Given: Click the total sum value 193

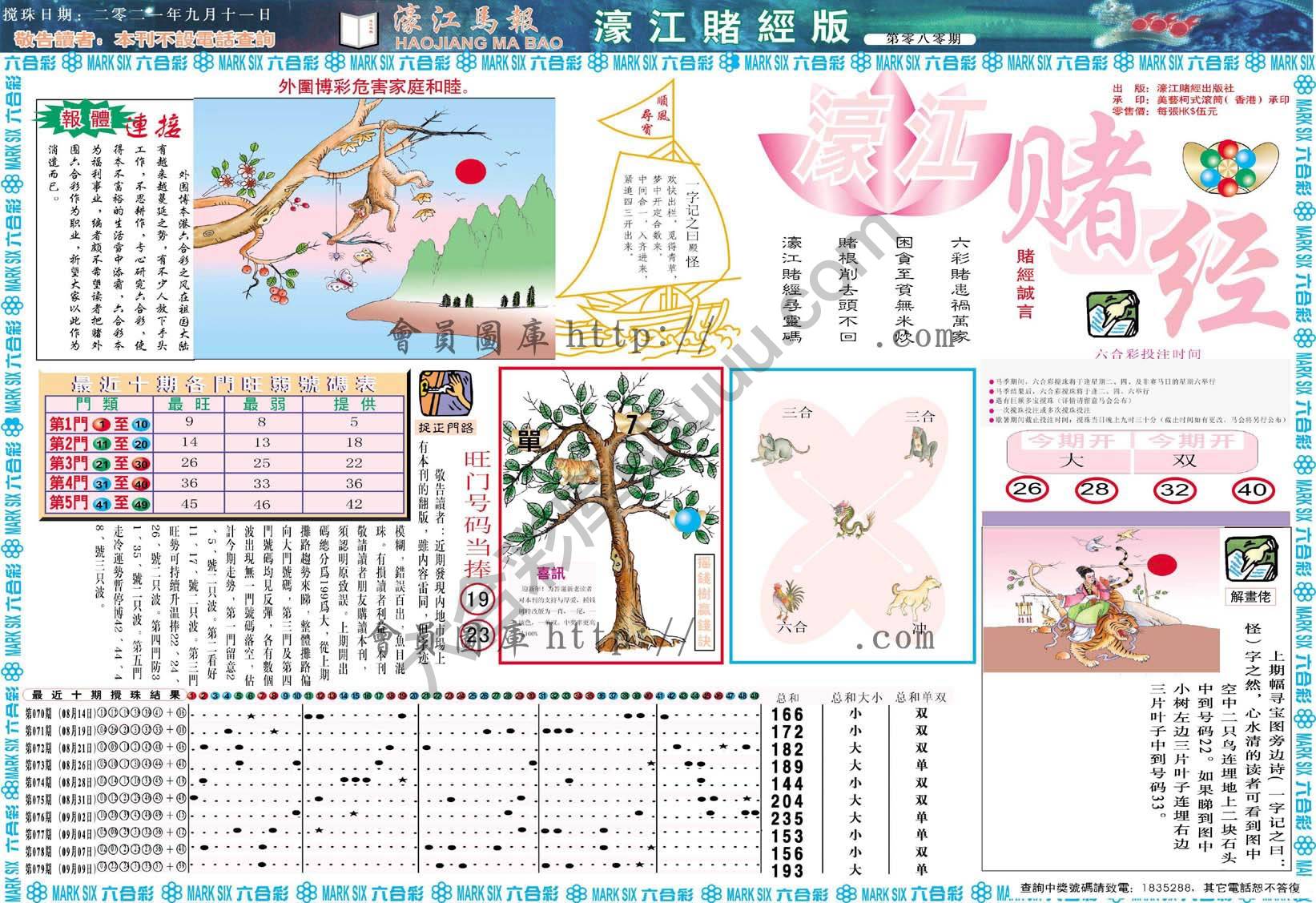Looking at the screenshot, I should (787, 871).
